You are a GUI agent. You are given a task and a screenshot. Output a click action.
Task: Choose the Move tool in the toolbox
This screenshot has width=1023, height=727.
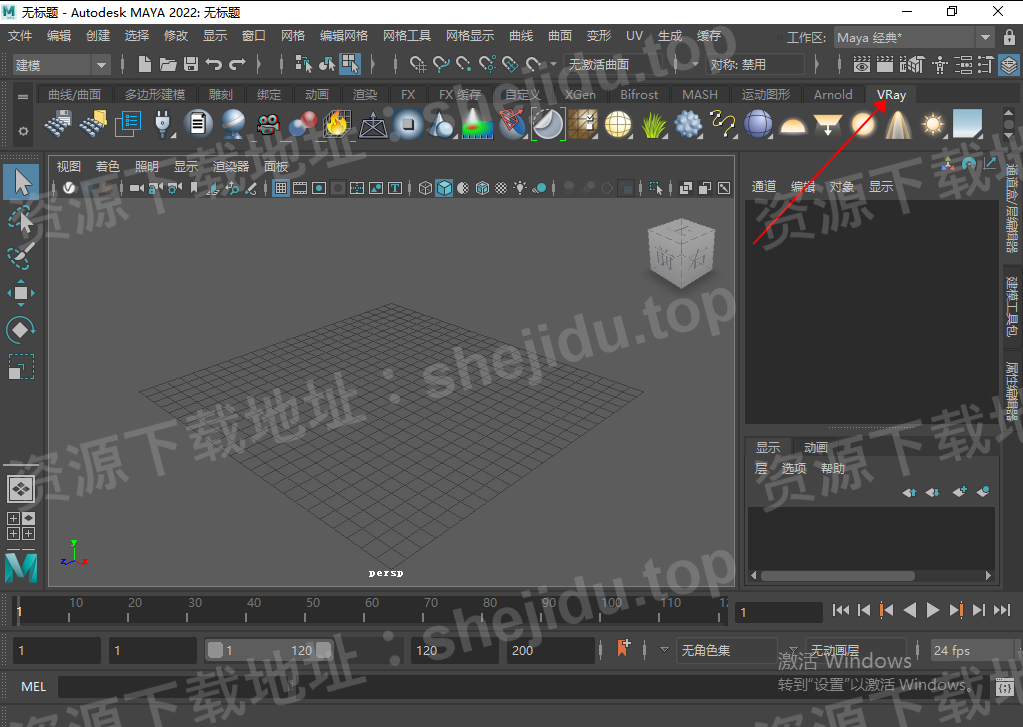tap(21, 293)
